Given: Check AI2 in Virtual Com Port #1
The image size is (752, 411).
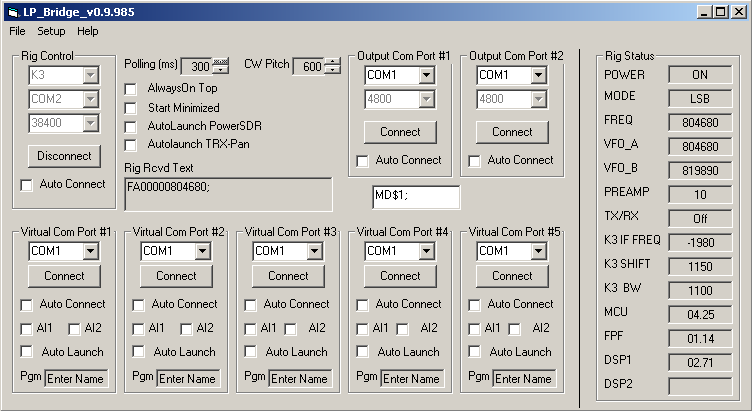Looking at the screenshot, I should coord(74,329).
